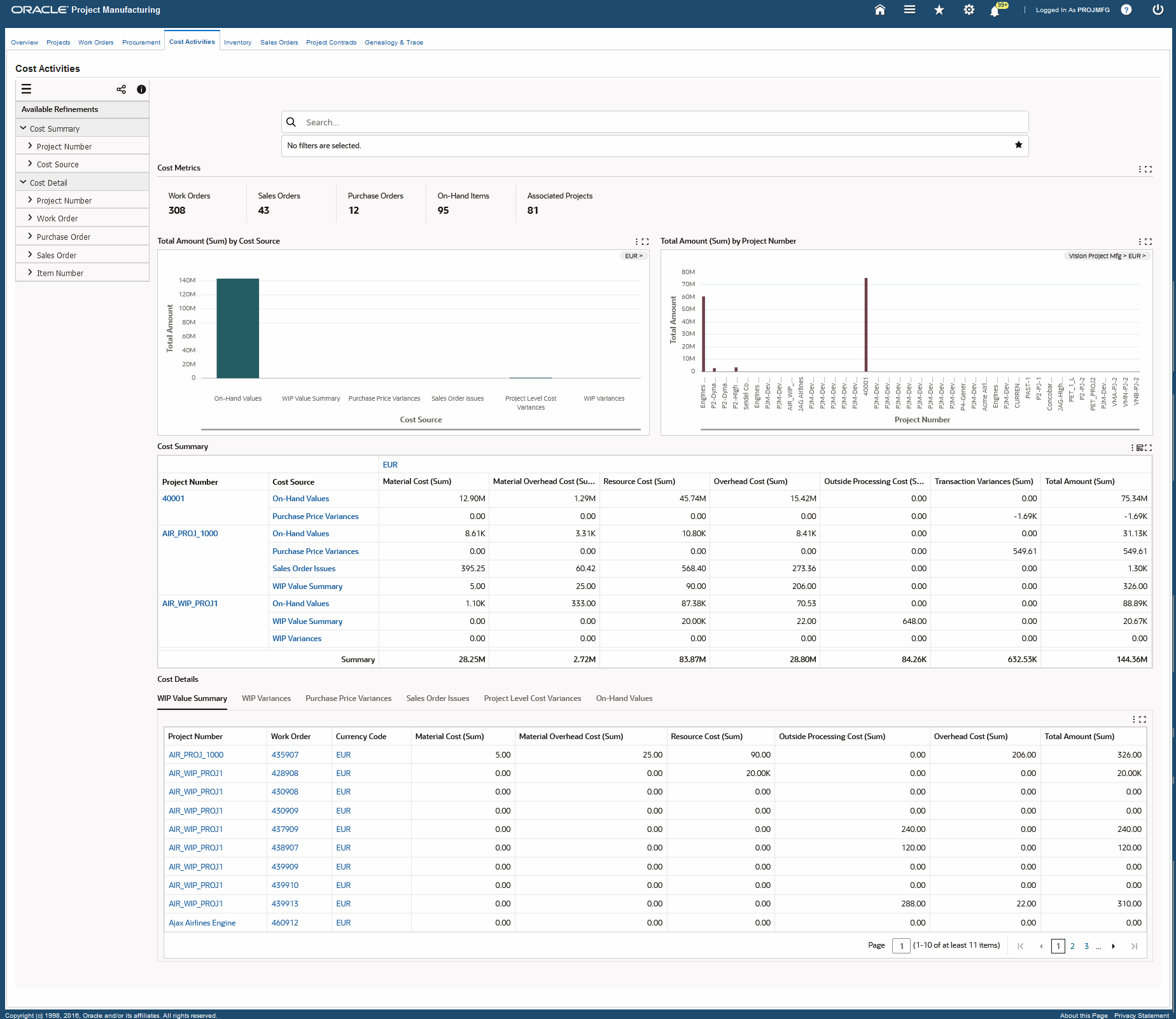Open the Navigator hamburger menu in header
Image resolution: width=1176 pixels, height=1019 pixels.
(x=910, y=10)
